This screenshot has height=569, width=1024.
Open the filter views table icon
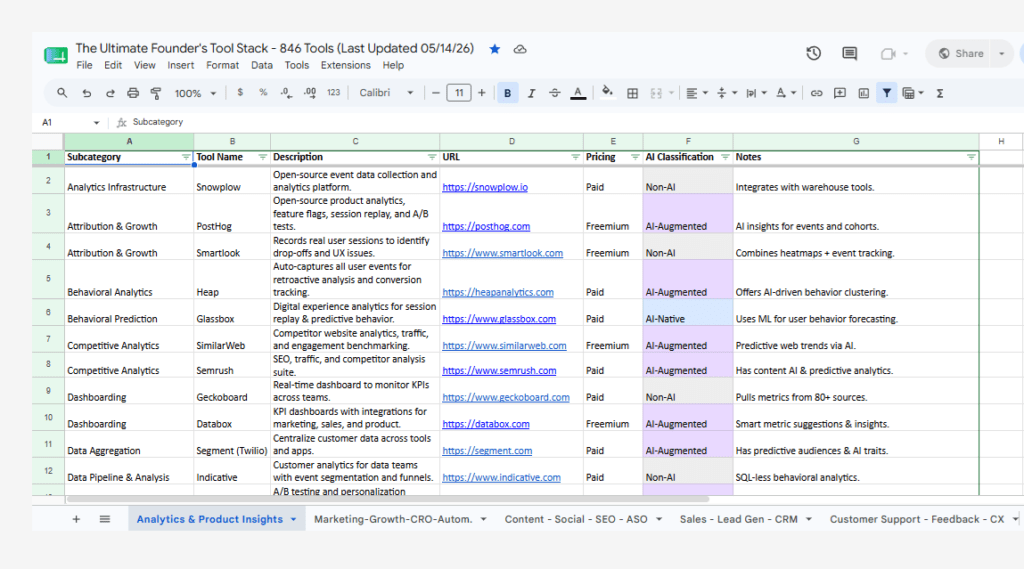[912, 93]
